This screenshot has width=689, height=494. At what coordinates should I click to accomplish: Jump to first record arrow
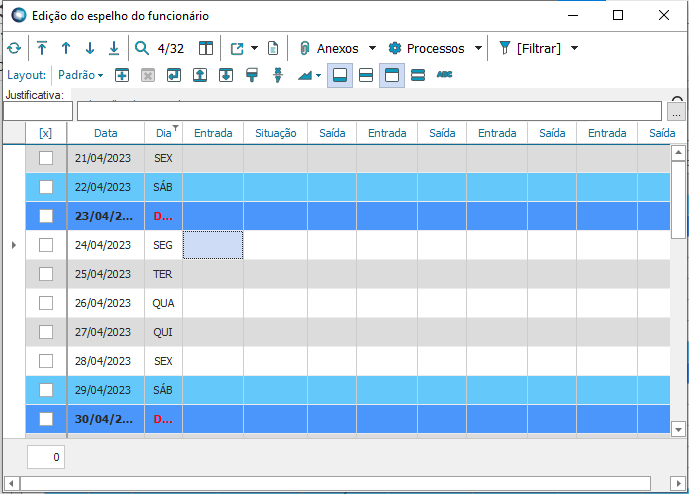click(x=42, y=48)
